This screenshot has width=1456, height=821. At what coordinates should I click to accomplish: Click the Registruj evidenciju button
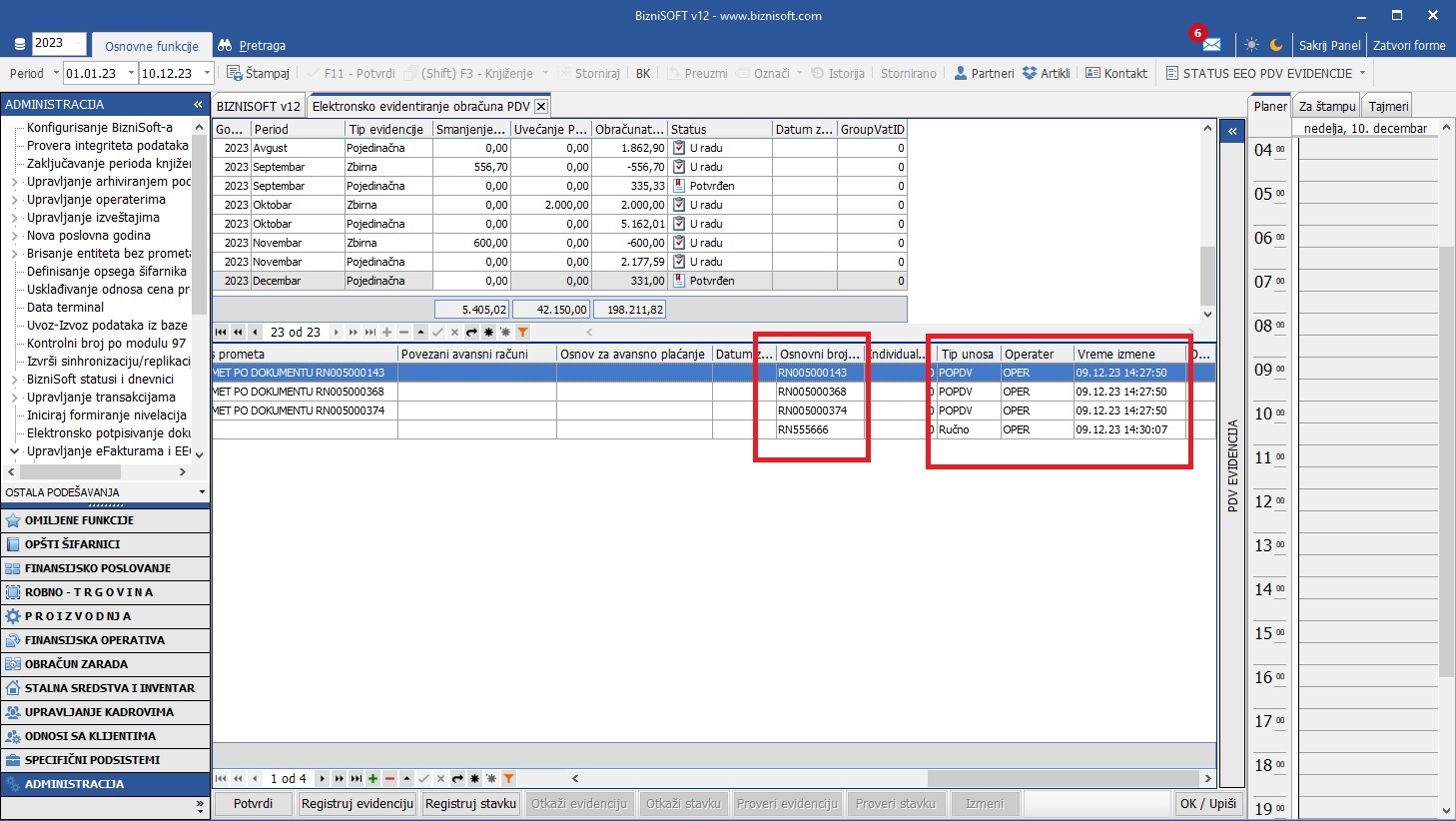point(358,804)
